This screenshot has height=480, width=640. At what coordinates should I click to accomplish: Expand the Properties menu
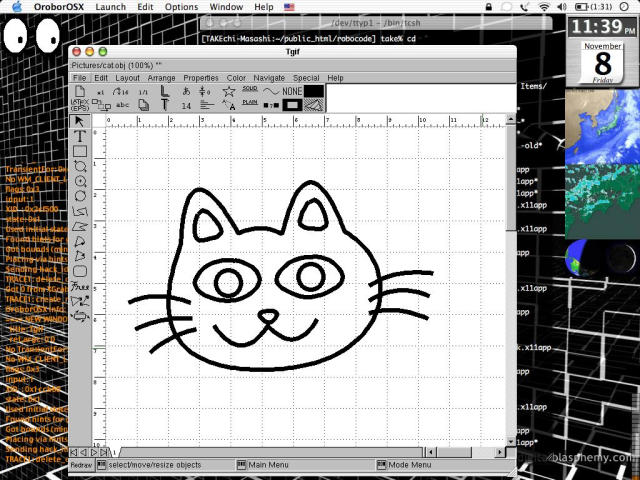[201, 78]
